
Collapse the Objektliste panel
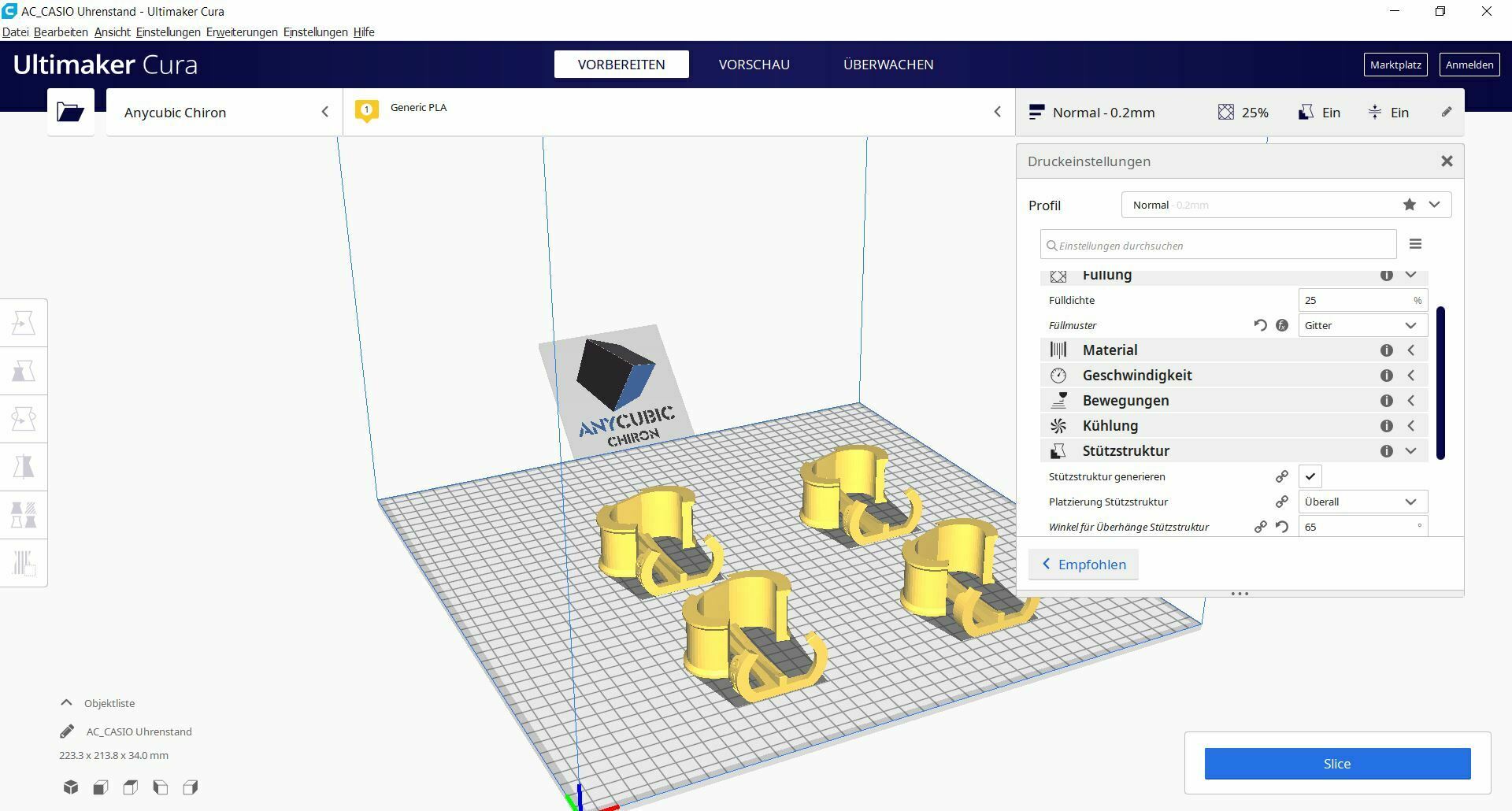[66, 703]
